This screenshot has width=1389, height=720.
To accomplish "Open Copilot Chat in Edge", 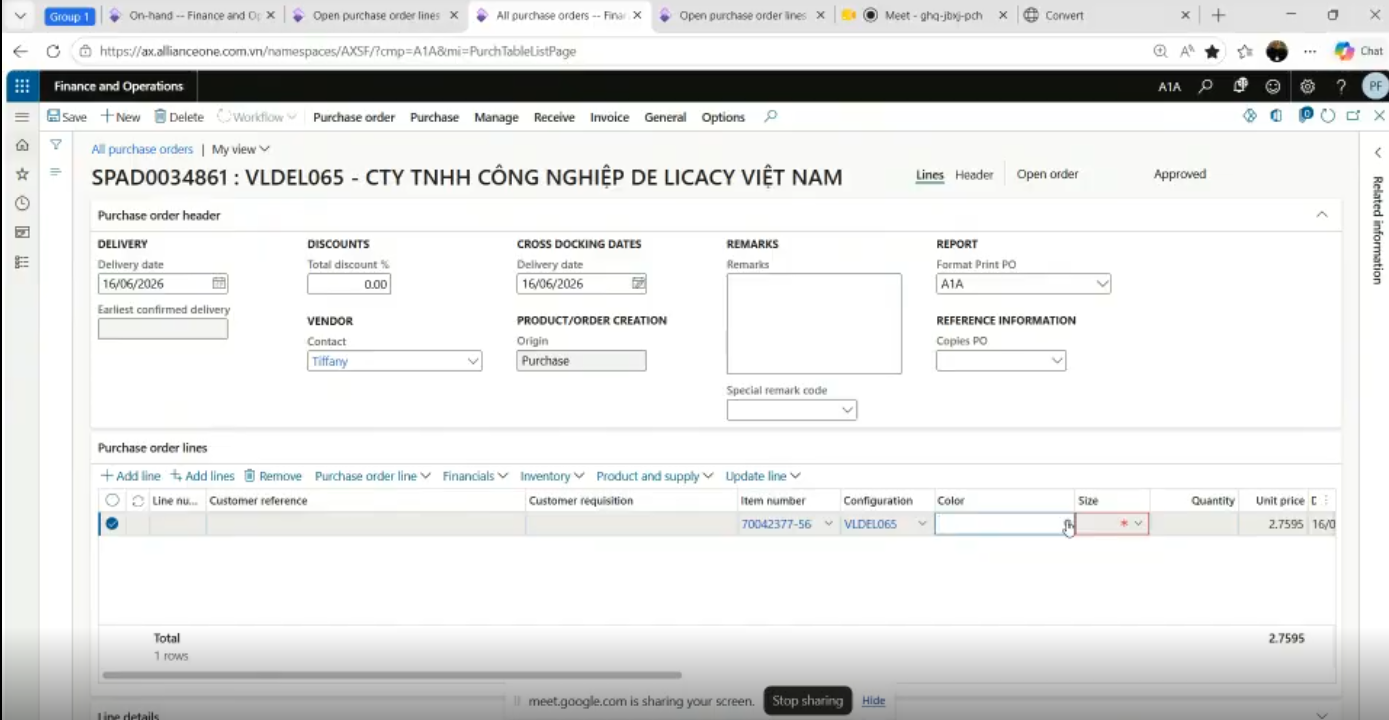I will click(1358, 51).
